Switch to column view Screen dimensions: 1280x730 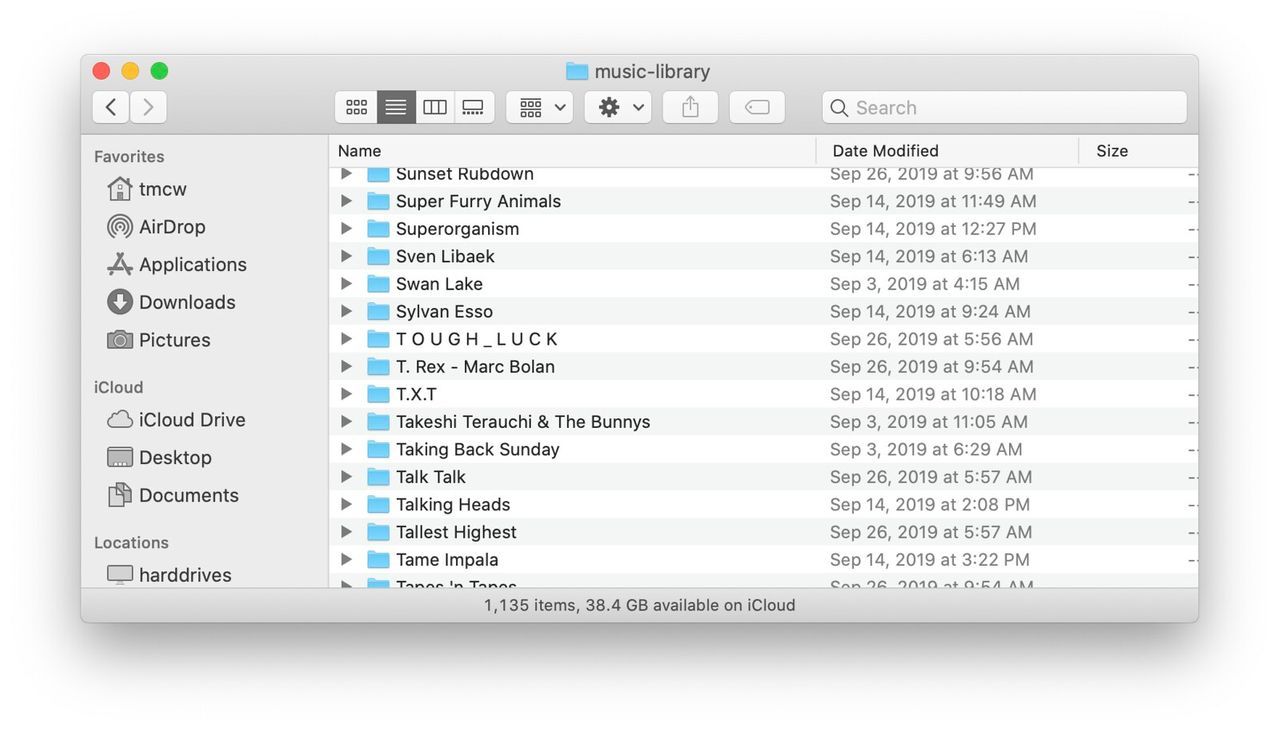pyautogui.click(x=434, y=107)
